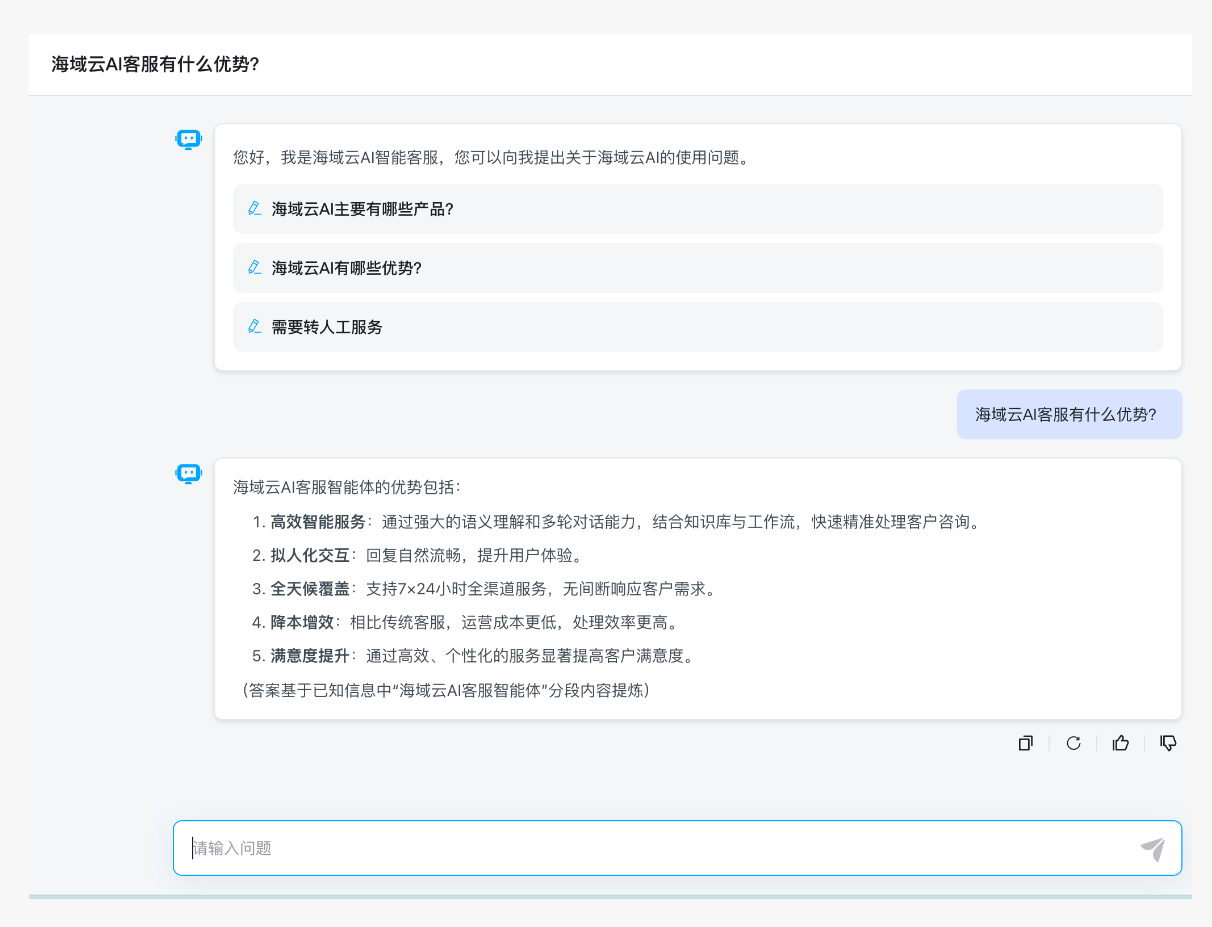Click the pencil icon beside 海域云AI主要有哪些产品?
This screenshot has width=1212, height=927.
click(x=254, y=209)
